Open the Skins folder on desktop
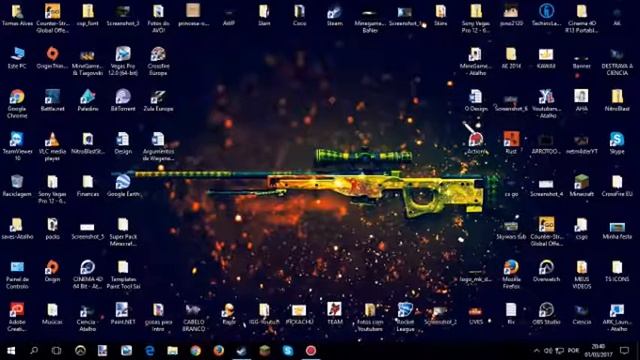 (x=440, y=16)
